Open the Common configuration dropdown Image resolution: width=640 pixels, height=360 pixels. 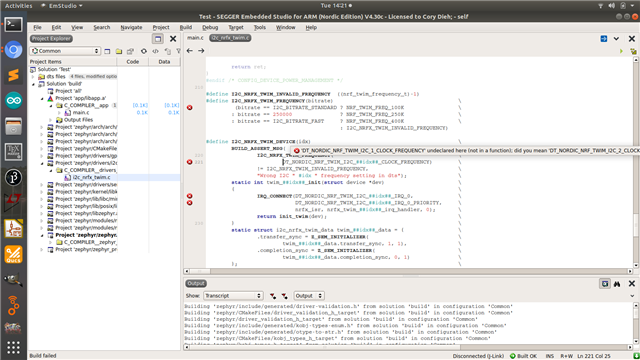65,51
